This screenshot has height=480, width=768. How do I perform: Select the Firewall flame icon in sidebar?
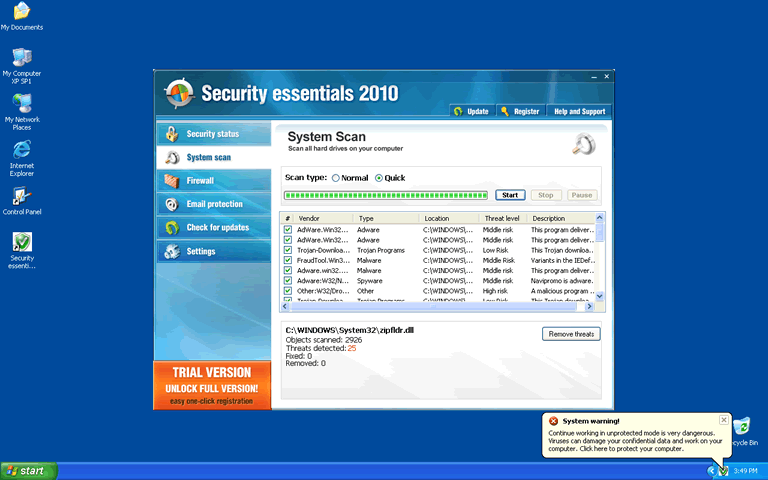(172, 181)
